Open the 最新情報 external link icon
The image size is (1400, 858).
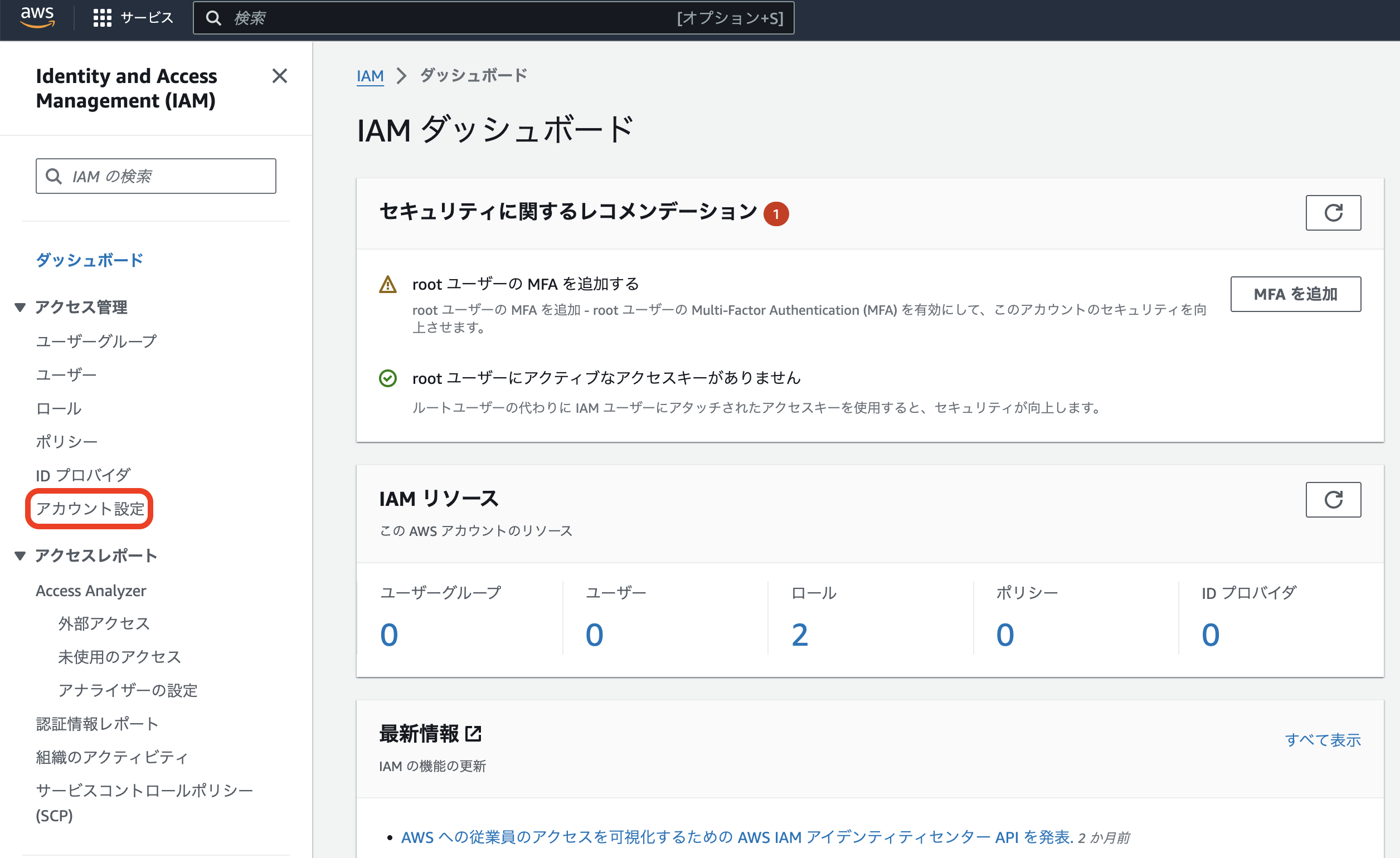click(x=474, y=733)
